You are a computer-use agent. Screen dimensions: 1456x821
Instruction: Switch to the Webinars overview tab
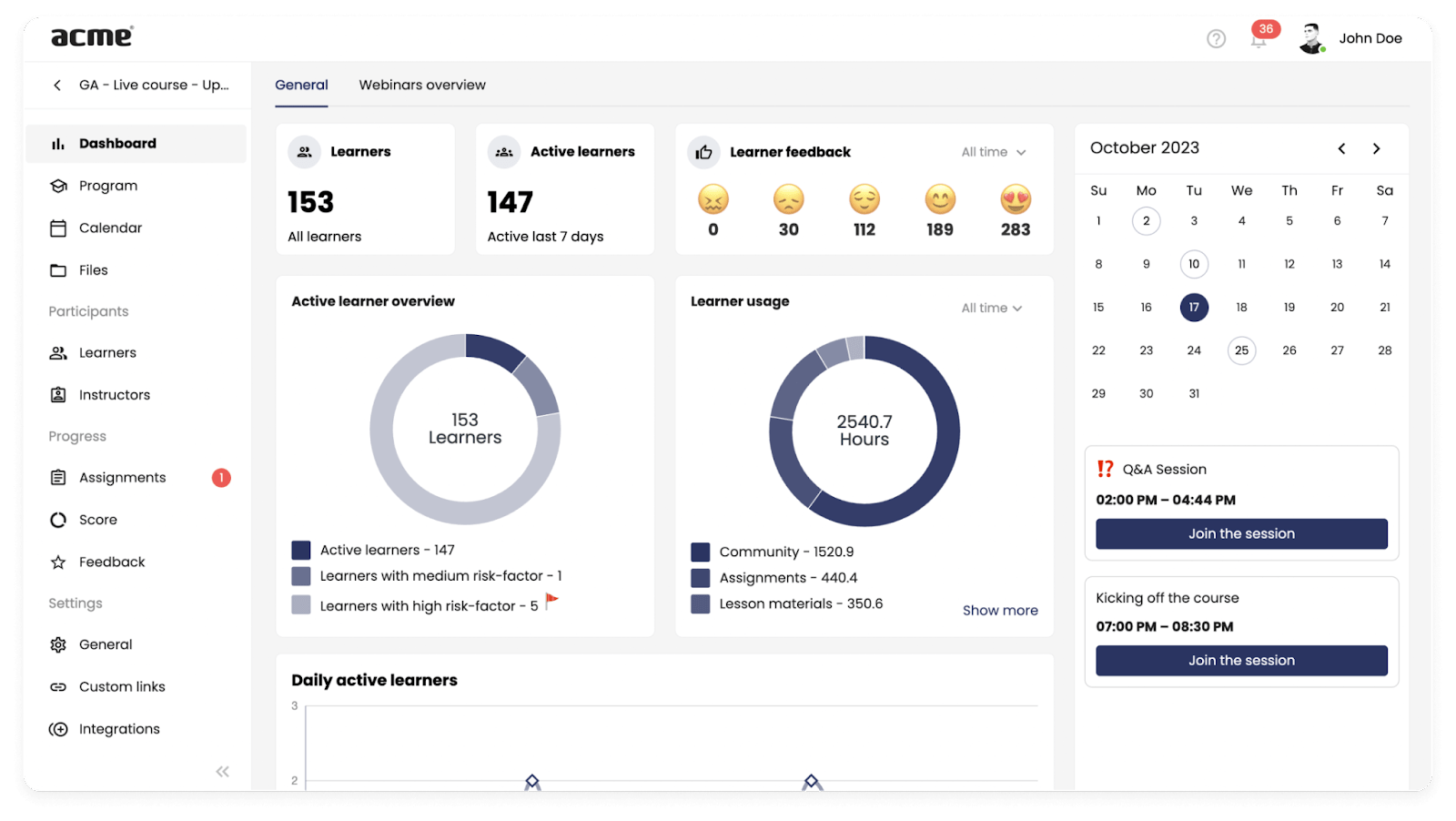421,85
